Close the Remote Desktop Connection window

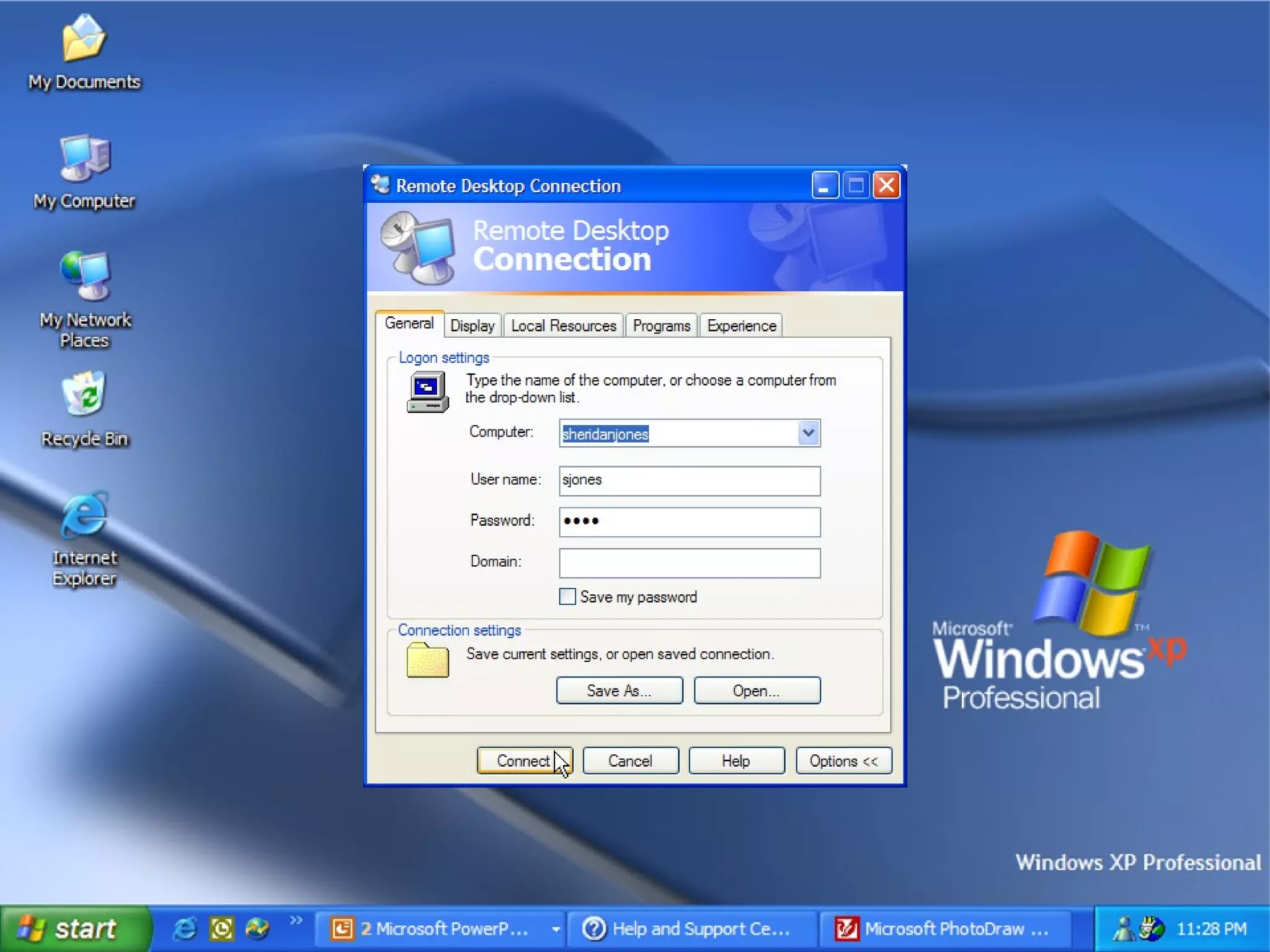coord(887,185)
